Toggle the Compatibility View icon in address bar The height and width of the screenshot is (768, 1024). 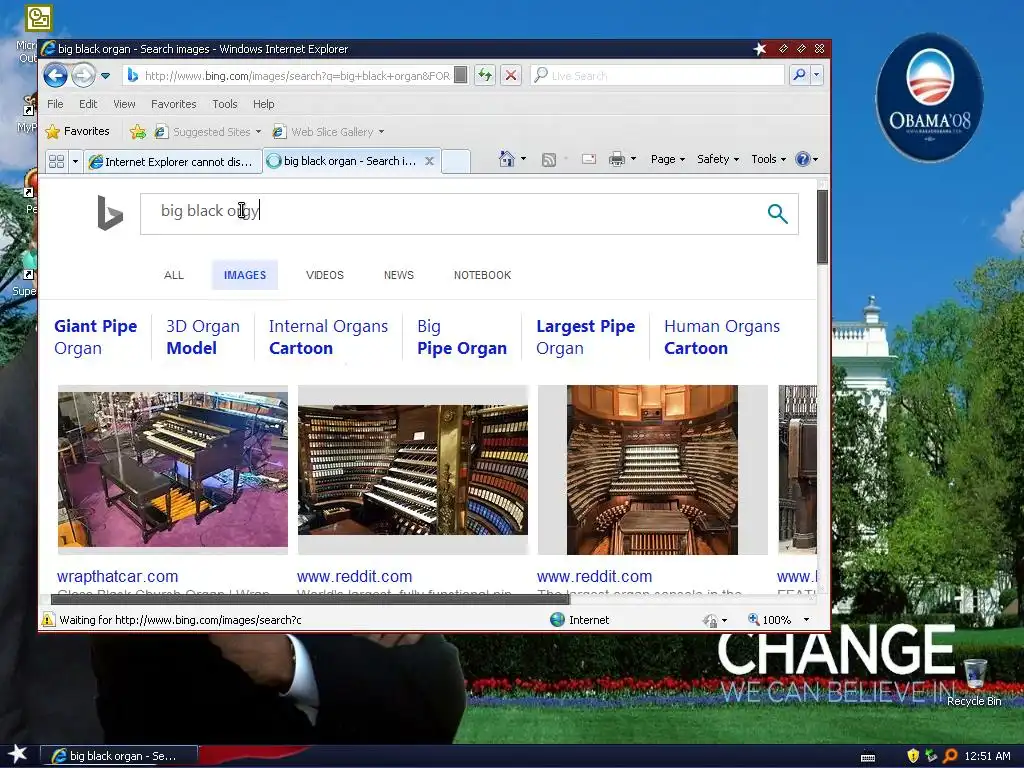(x=460, y=76)
